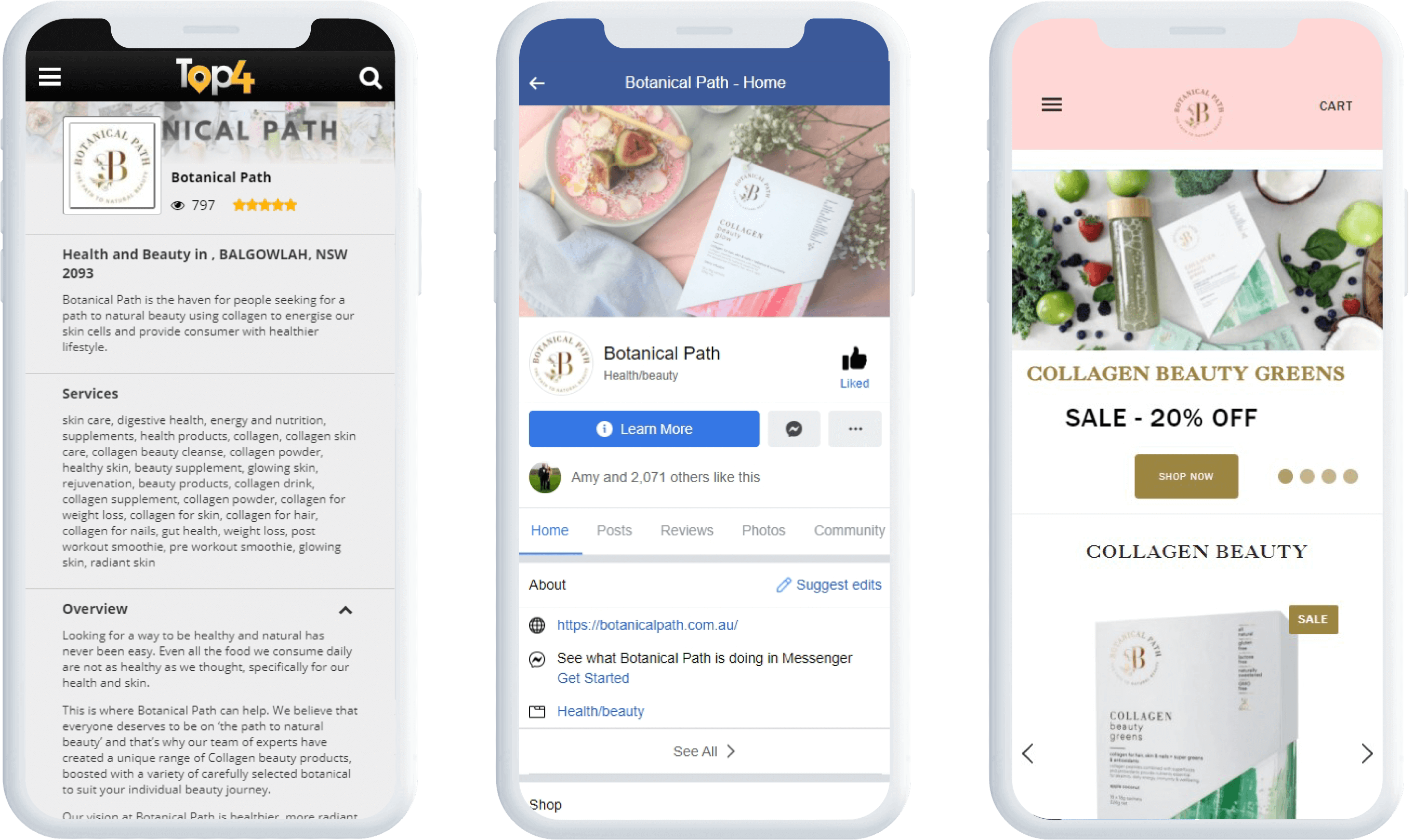Viewport: 1414px width, 840px height.
Task: Select the Reviews tab on Facebook page
Action: pyautogui.click(x=687, y=530)
